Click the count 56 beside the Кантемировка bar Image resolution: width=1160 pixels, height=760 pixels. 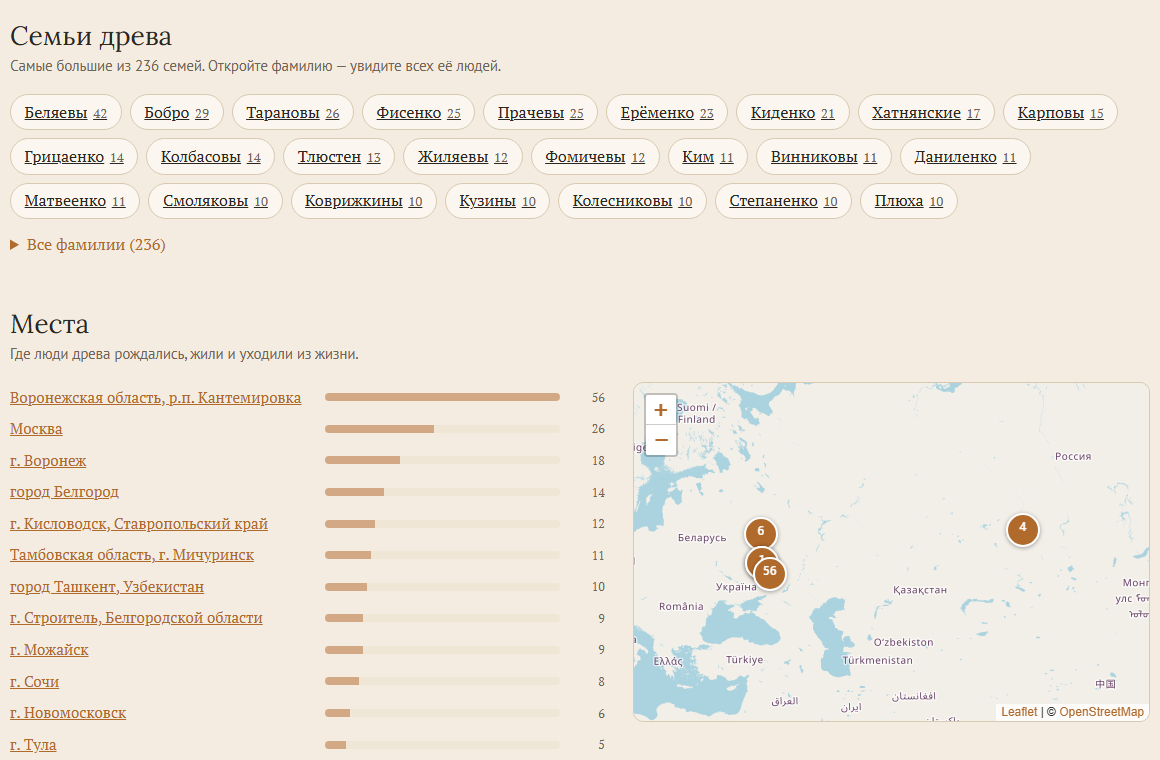coord(598,398)
